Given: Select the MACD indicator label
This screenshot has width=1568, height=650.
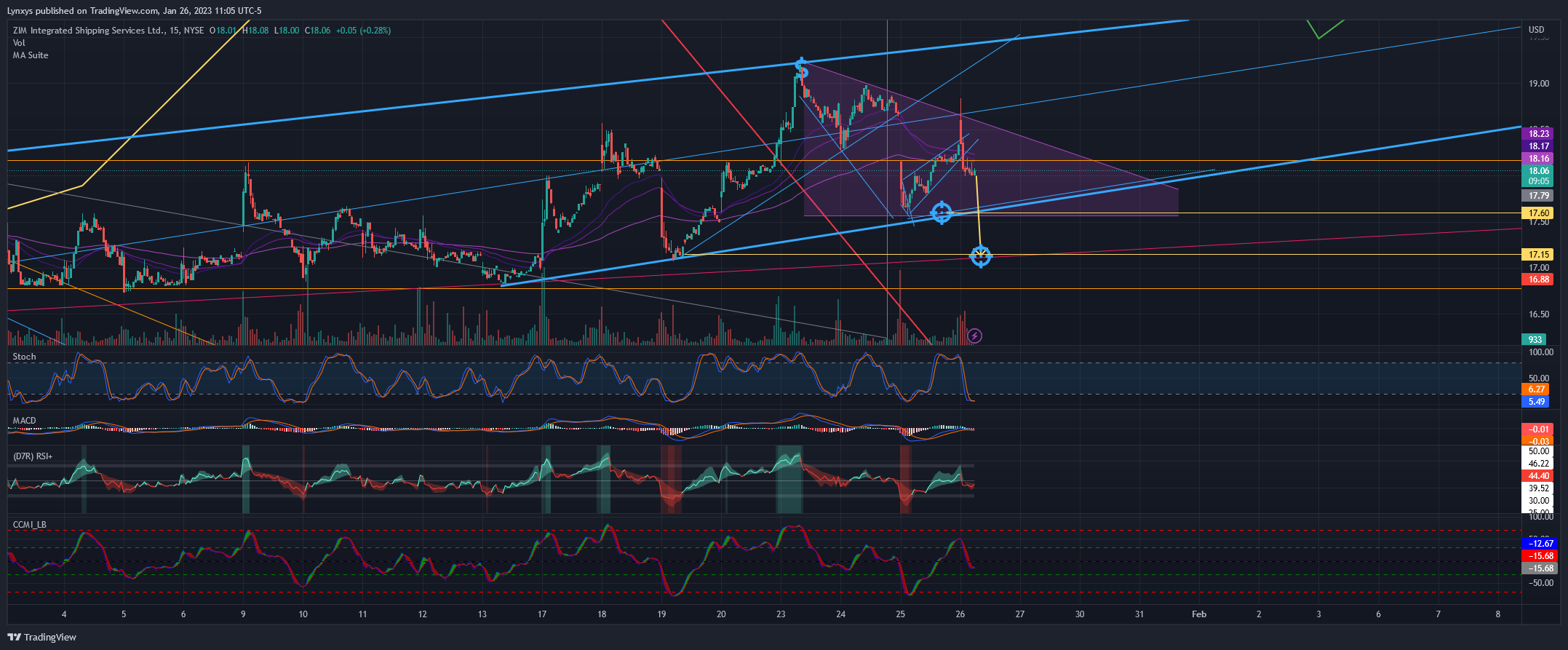Looking at the screenshot, I should [24, 421].
